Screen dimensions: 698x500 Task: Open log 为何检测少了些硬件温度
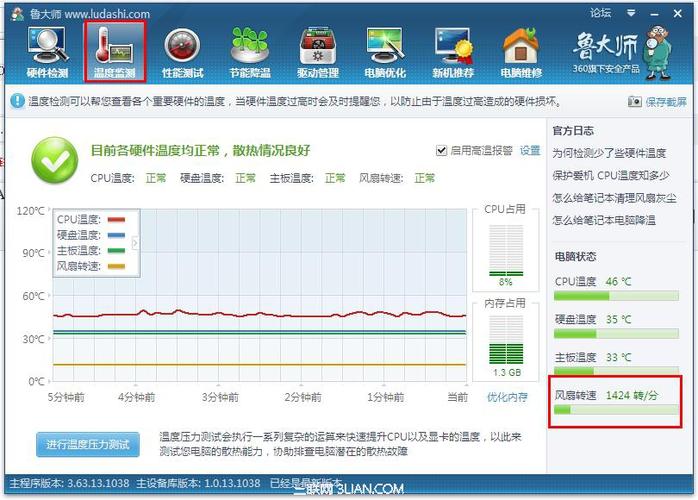point(609,153)
